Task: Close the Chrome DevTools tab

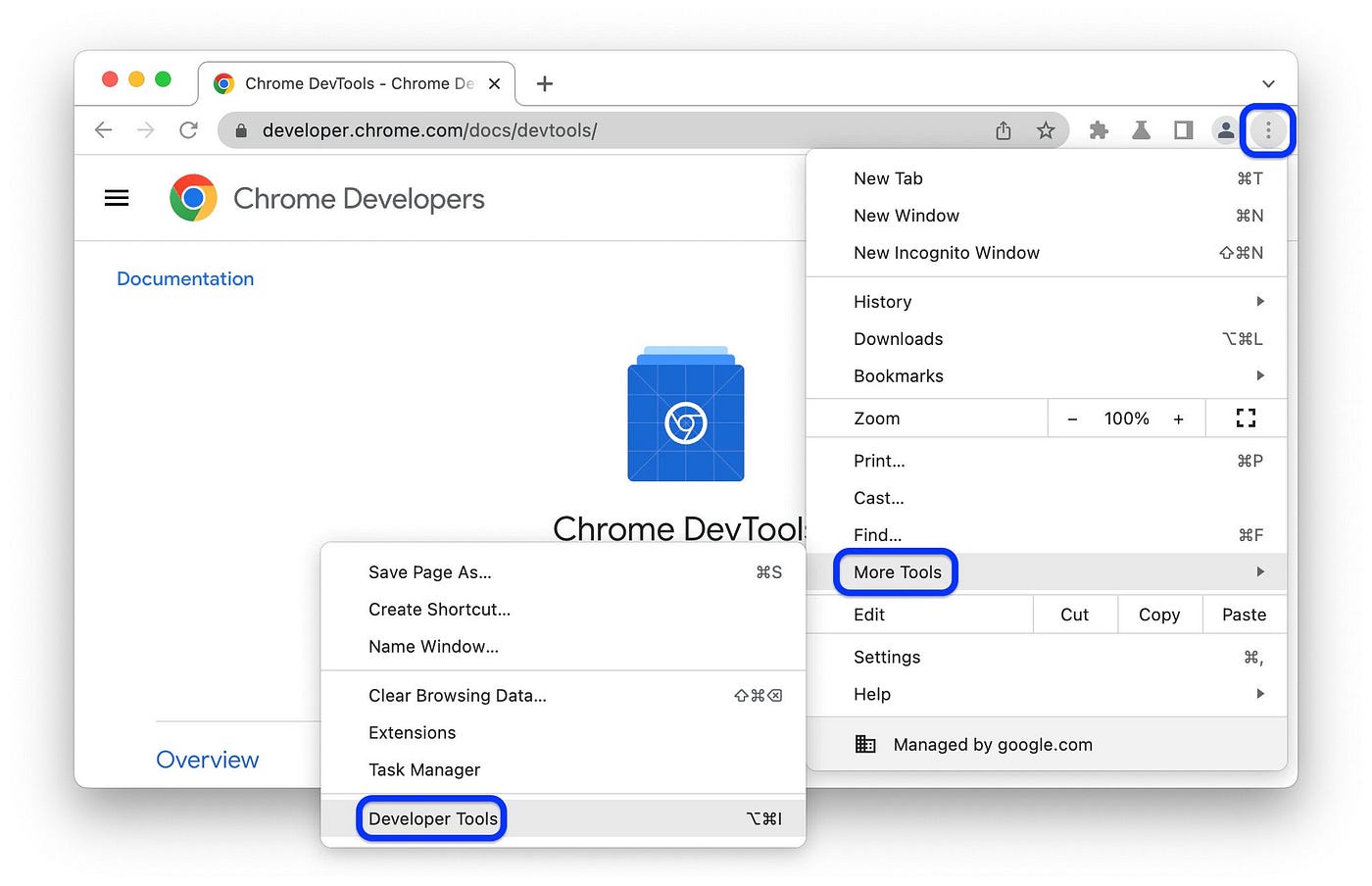Action: (x=495, y=84)
